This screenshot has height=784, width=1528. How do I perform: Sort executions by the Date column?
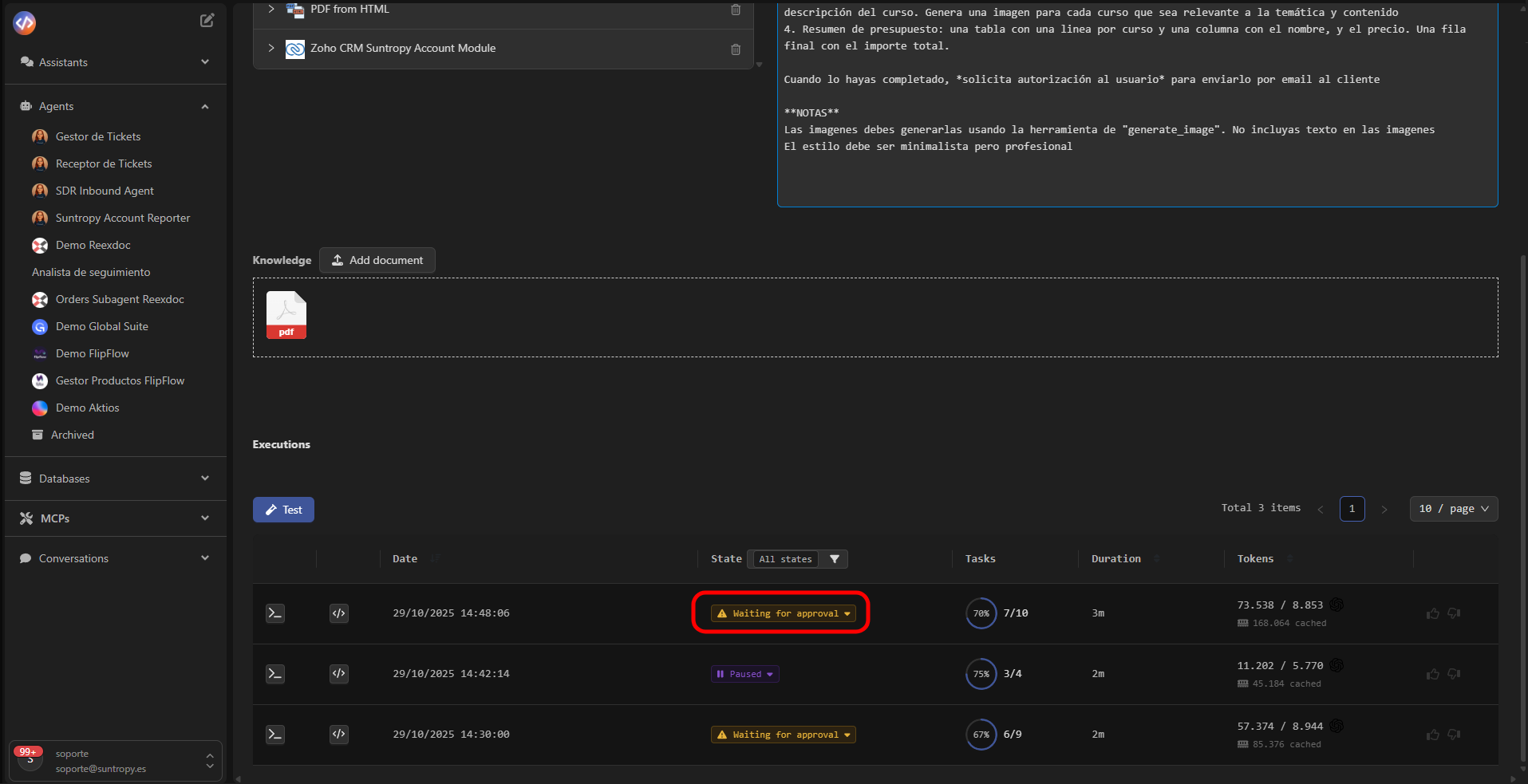(435, 559)
